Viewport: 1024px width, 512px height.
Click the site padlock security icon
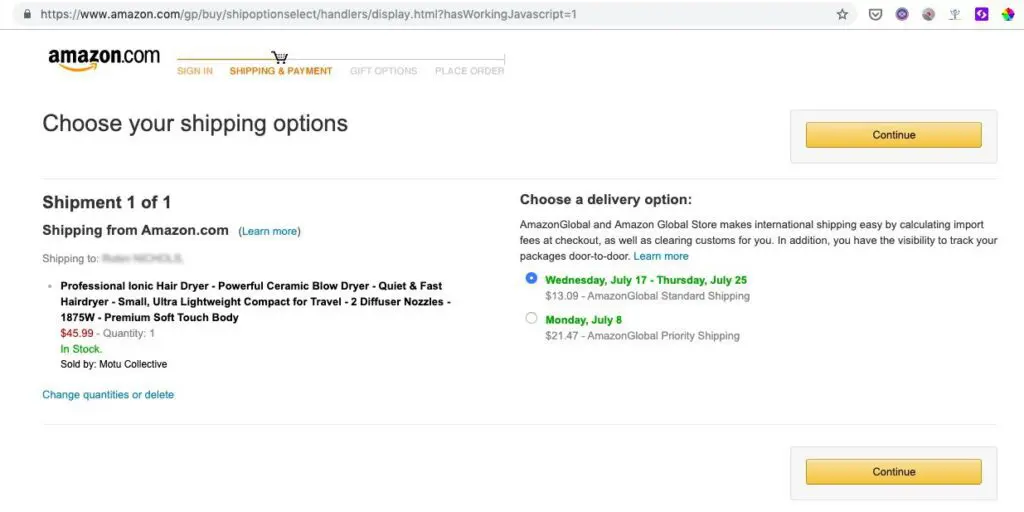[26, 15]
